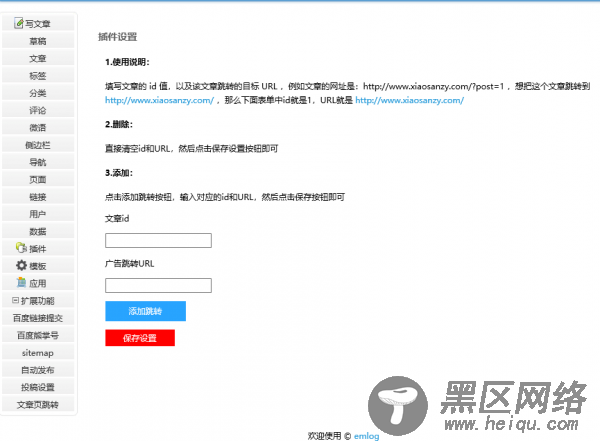This screenshot has width=600, height=441.
Task: Open 百度熊掌号 plugin page
Action: click(38, 335)
